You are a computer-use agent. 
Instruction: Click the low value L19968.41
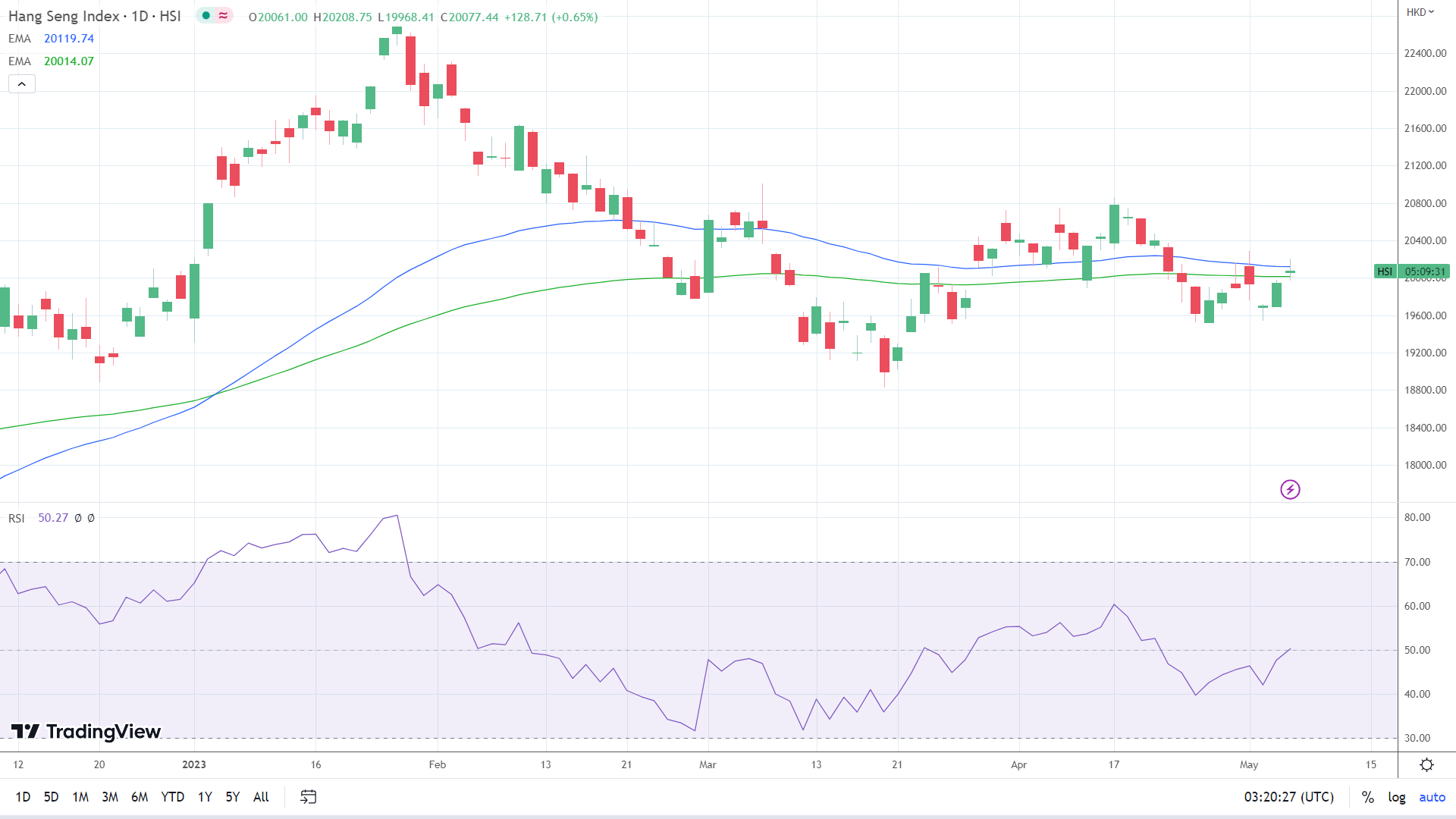coord(406,17)
